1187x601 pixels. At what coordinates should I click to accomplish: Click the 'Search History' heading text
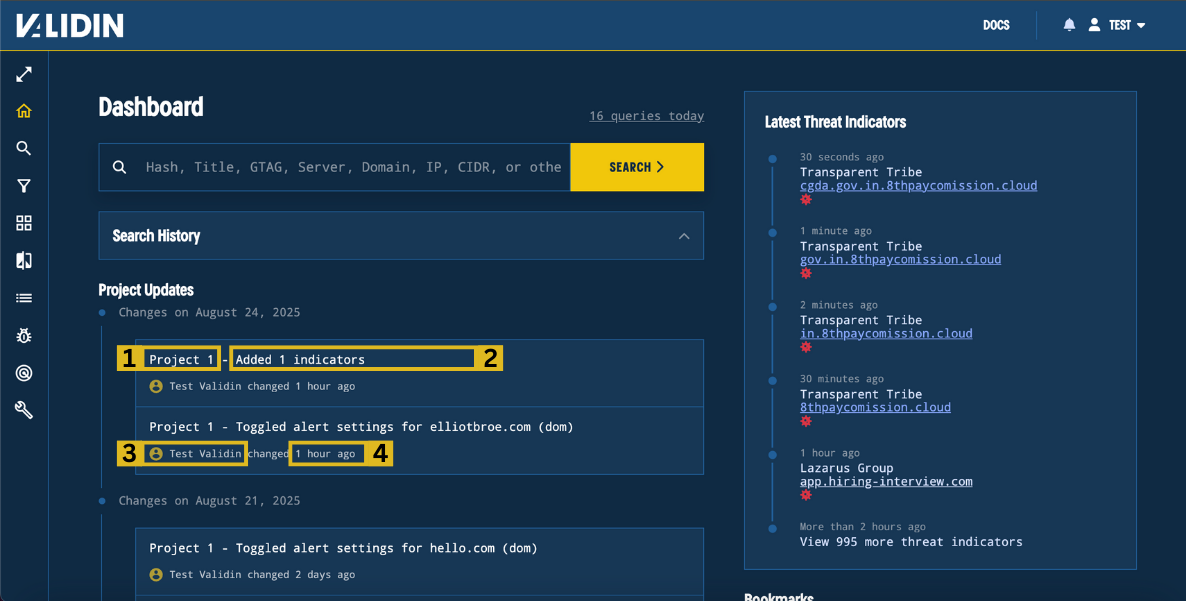point(156,236)
